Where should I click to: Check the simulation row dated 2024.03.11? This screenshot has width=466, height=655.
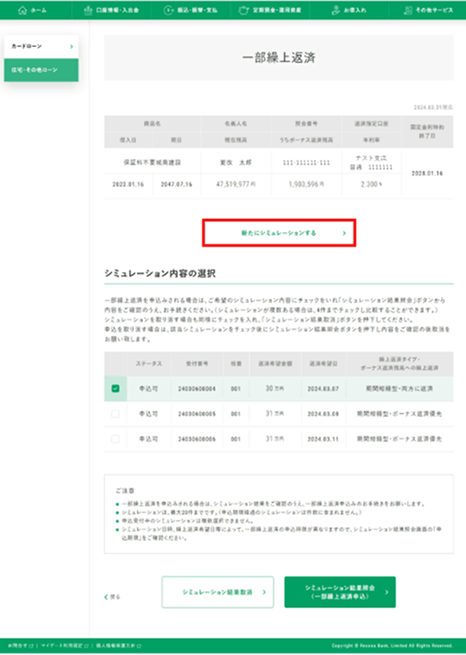pyautogui.click(x=116, y=439)
